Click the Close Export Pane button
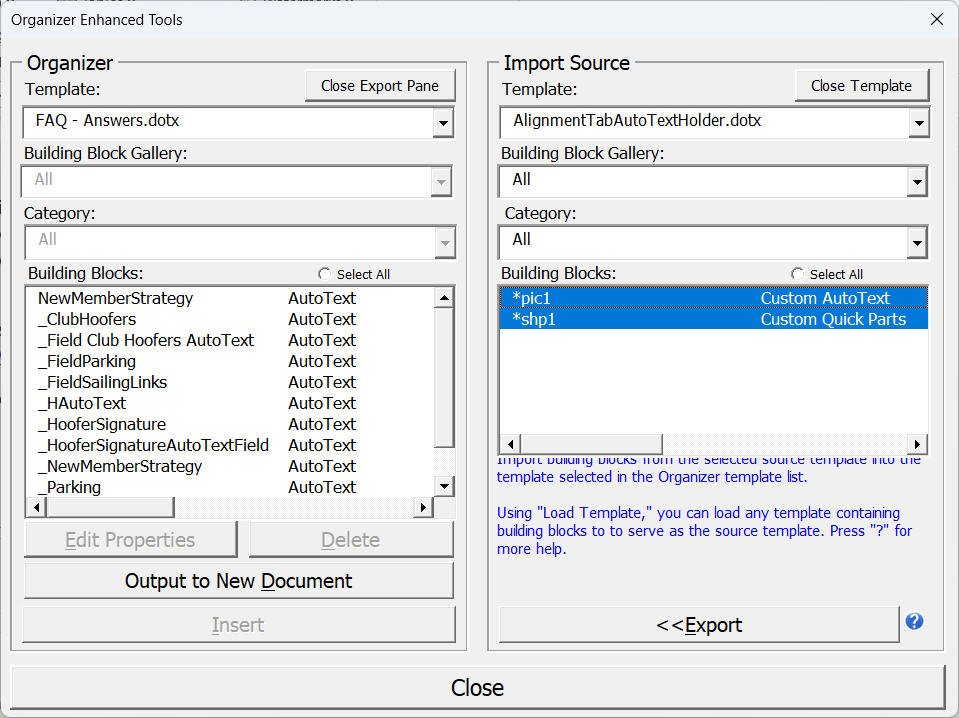Viewport: 959px width, 718px height. [379, 85]
